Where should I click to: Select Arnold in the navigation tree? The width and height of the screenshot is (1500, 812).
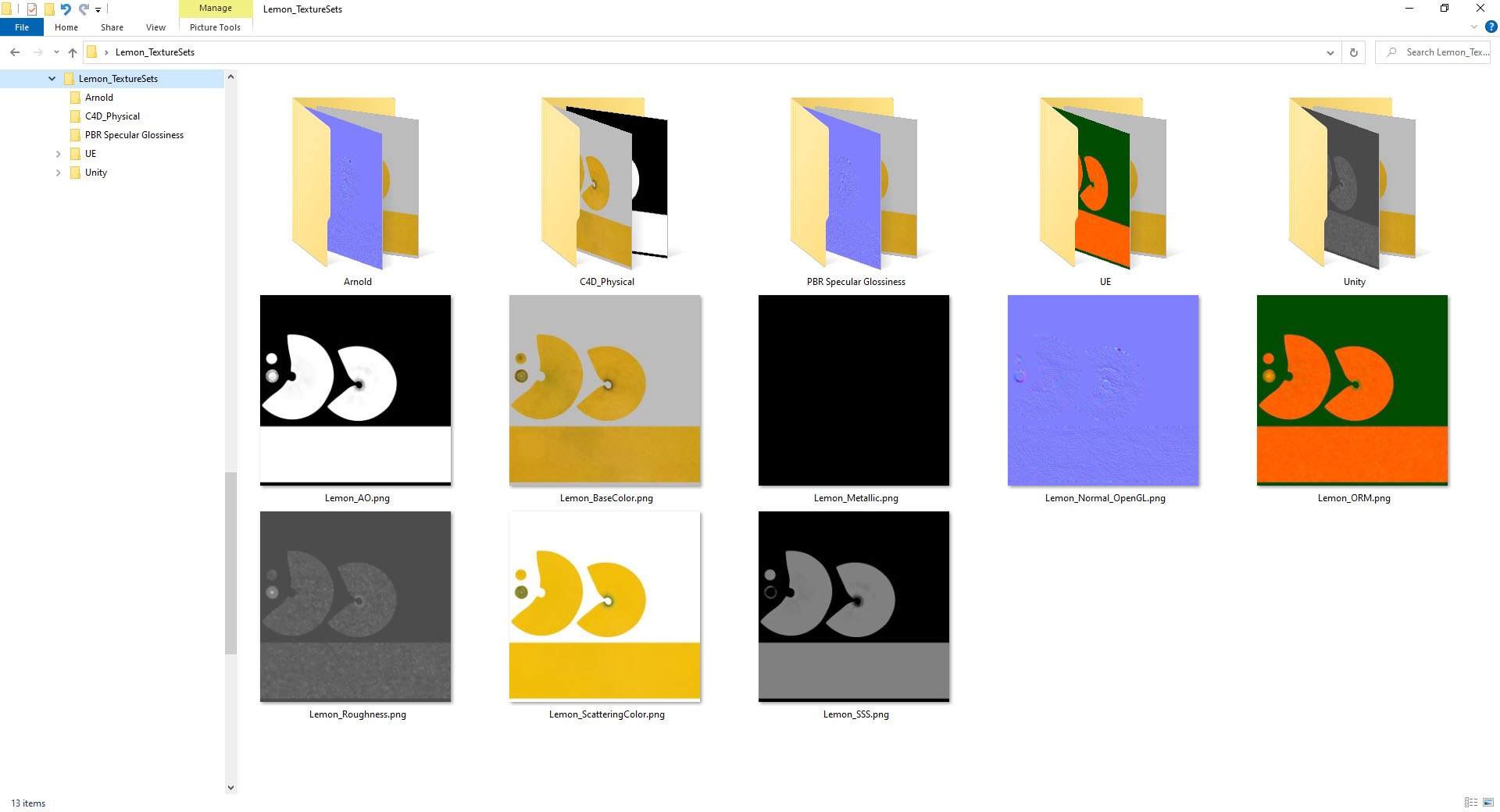[99, 98]
